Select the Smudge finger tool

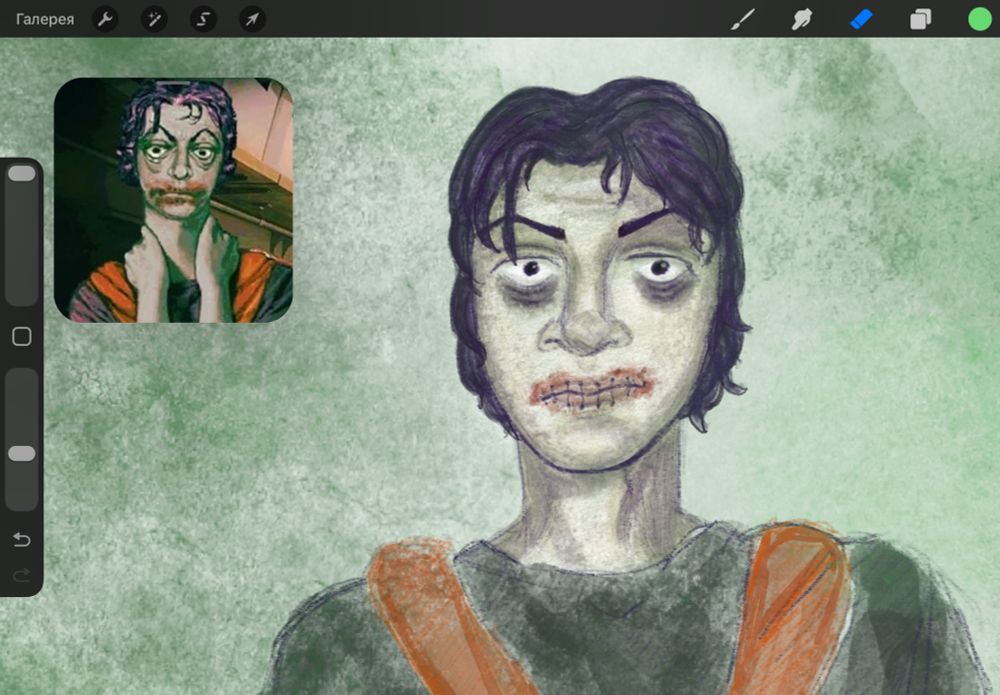pos(802,19)
